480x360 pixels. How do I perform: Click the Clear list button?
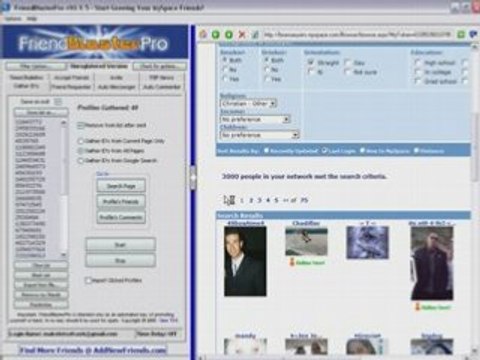tap(41, 266)
